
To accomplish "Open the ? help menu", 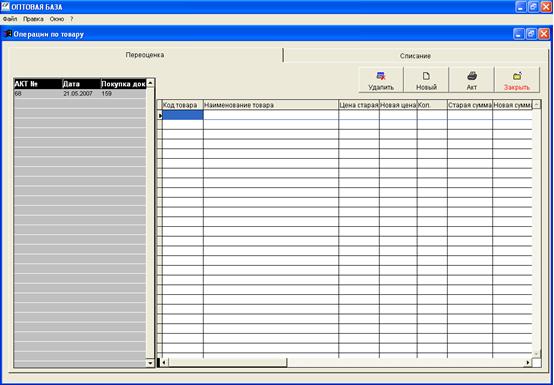I will (x=72, y=19).
